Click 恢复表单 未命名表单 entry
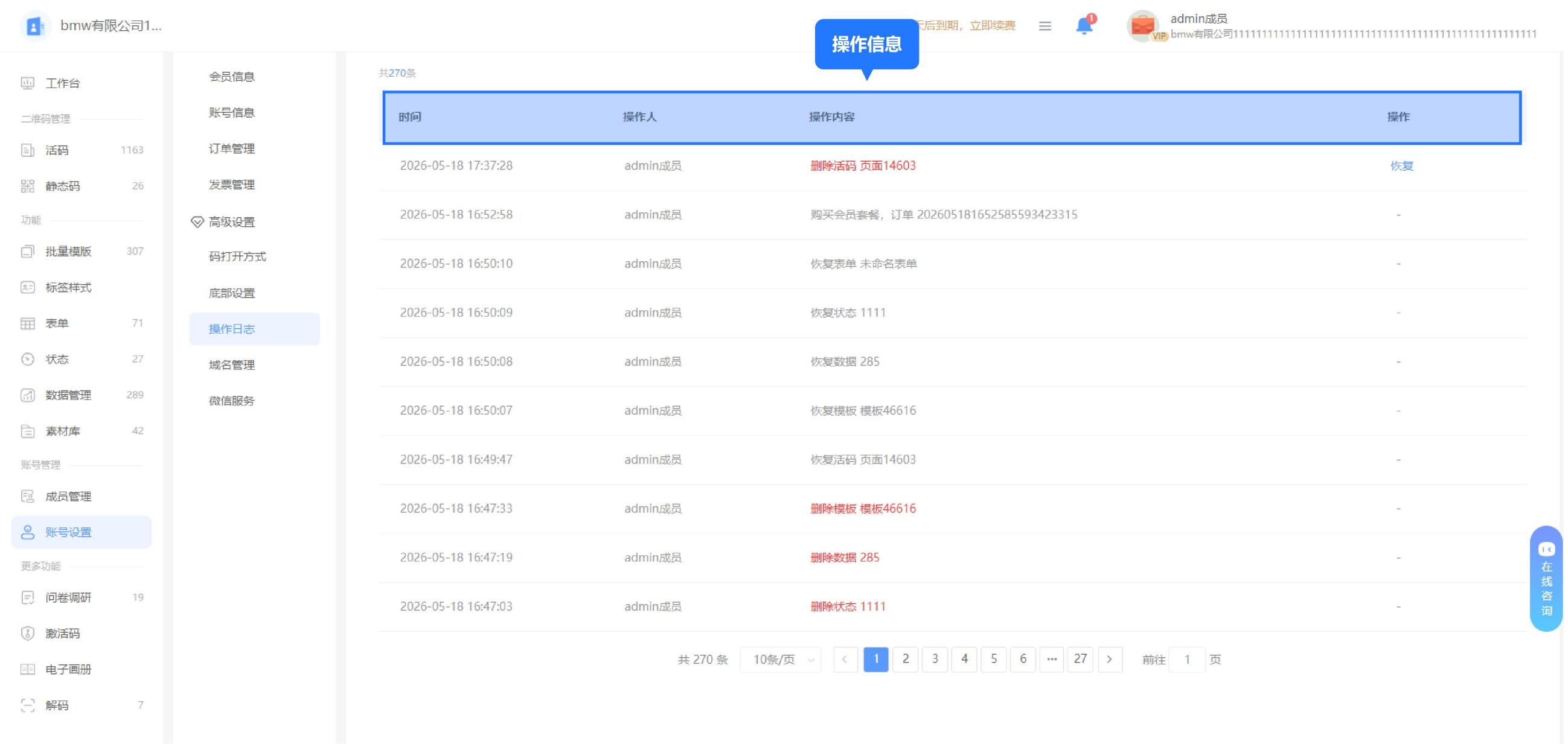 tap(863, 264)
